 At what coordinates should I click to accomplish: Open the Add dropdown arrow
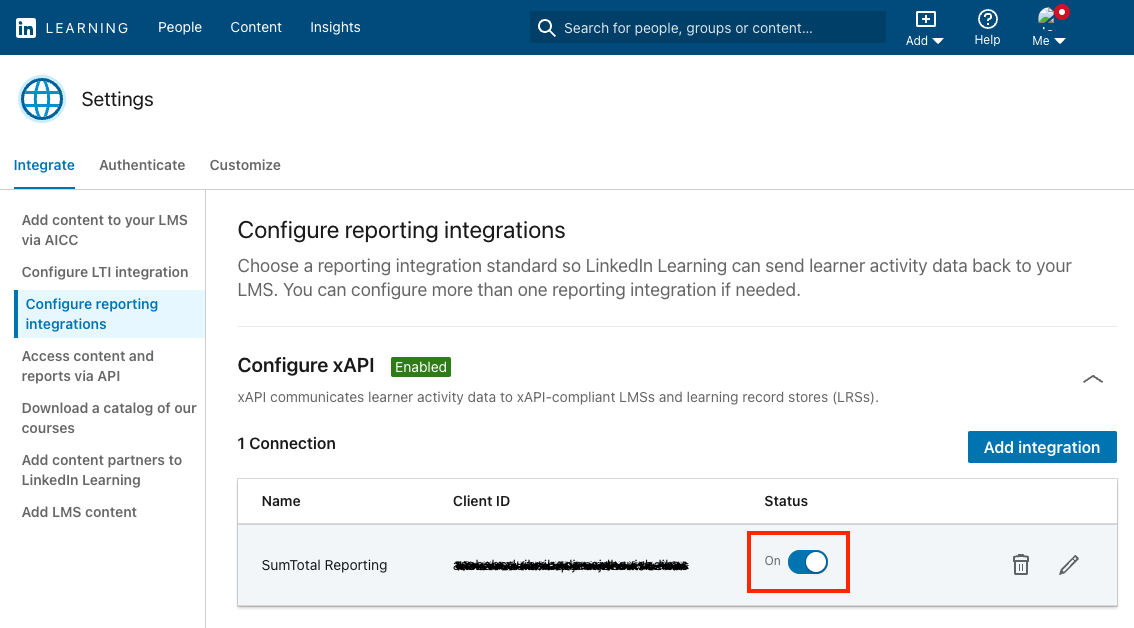(938, 41)
